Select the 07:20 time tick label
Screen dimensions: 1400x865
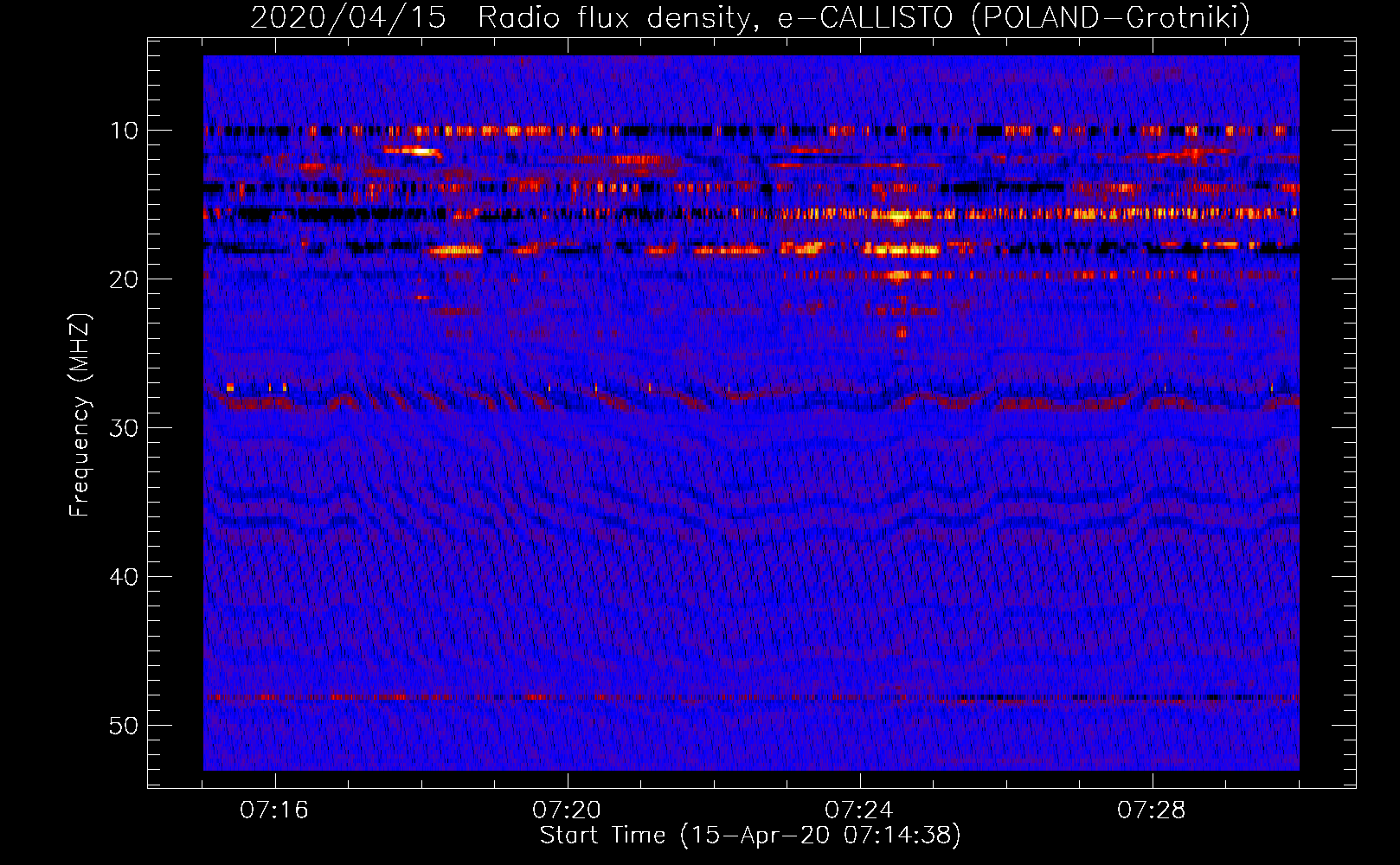coord(567,811)
